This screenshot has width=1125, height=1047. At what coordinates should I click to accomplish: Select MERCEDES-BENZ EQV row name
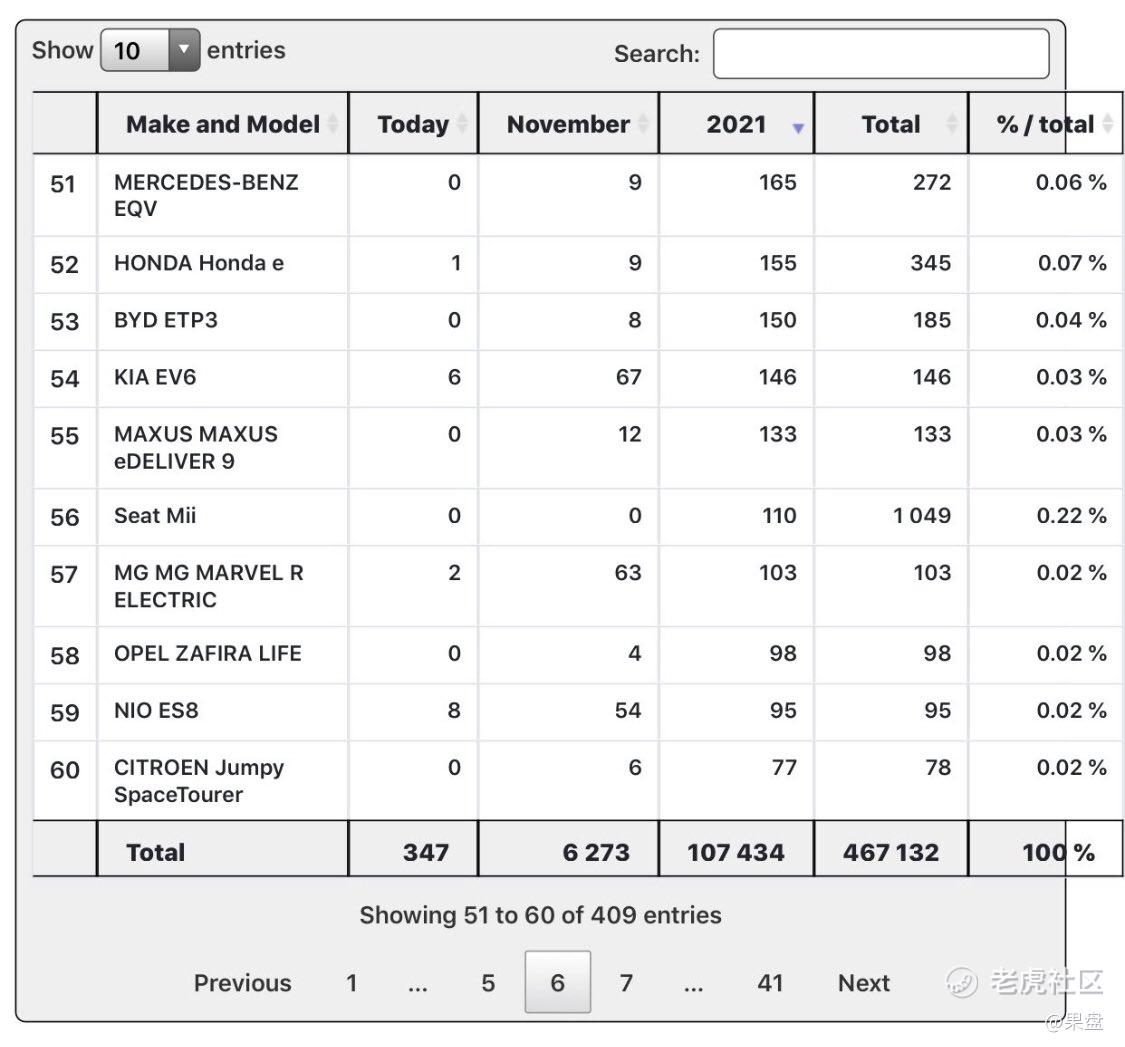[x=206, y=195]
